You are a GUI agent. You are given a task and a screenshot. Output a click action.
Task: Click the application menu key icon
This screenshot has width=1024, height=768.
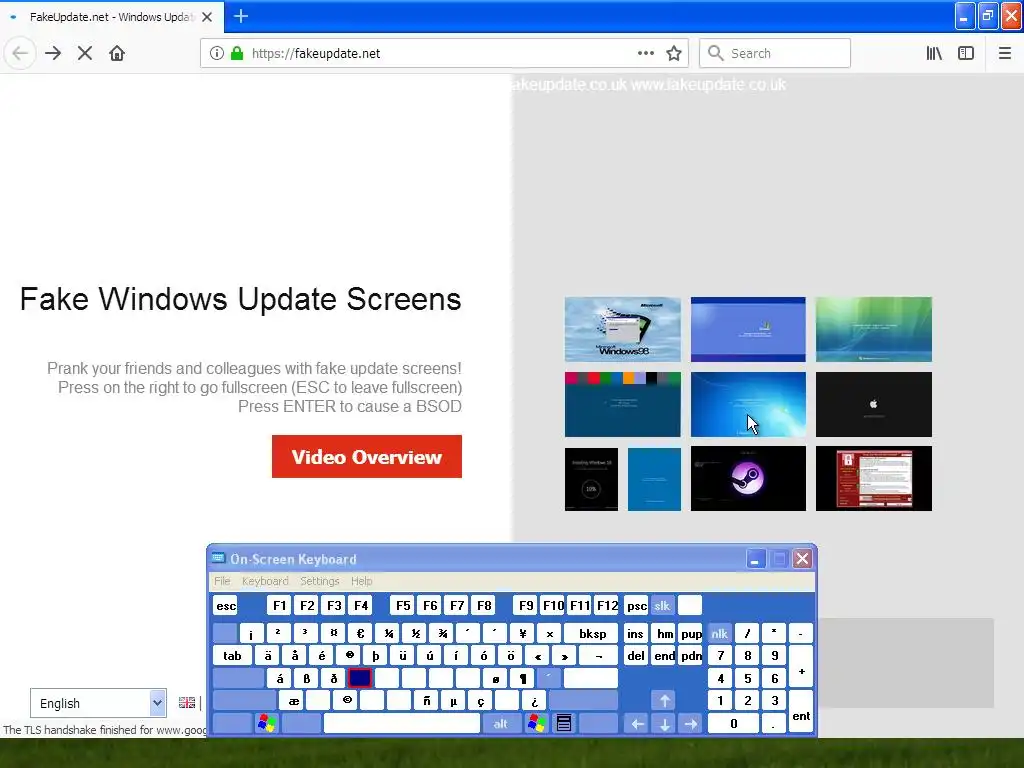coord(564,723)
